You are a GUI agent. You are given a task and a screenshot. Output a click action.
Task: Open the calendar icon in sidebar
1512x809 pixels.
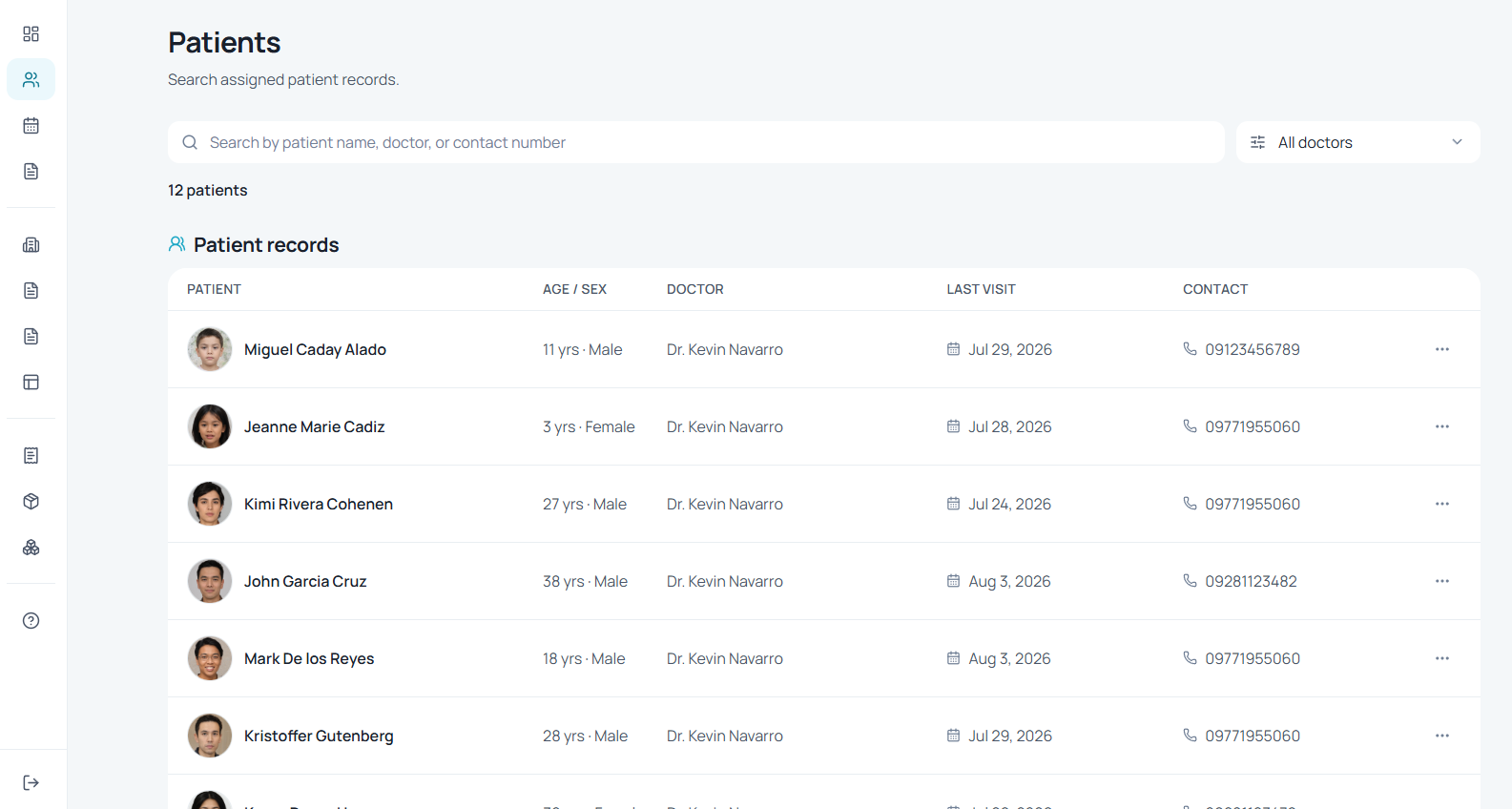point(31,125)
